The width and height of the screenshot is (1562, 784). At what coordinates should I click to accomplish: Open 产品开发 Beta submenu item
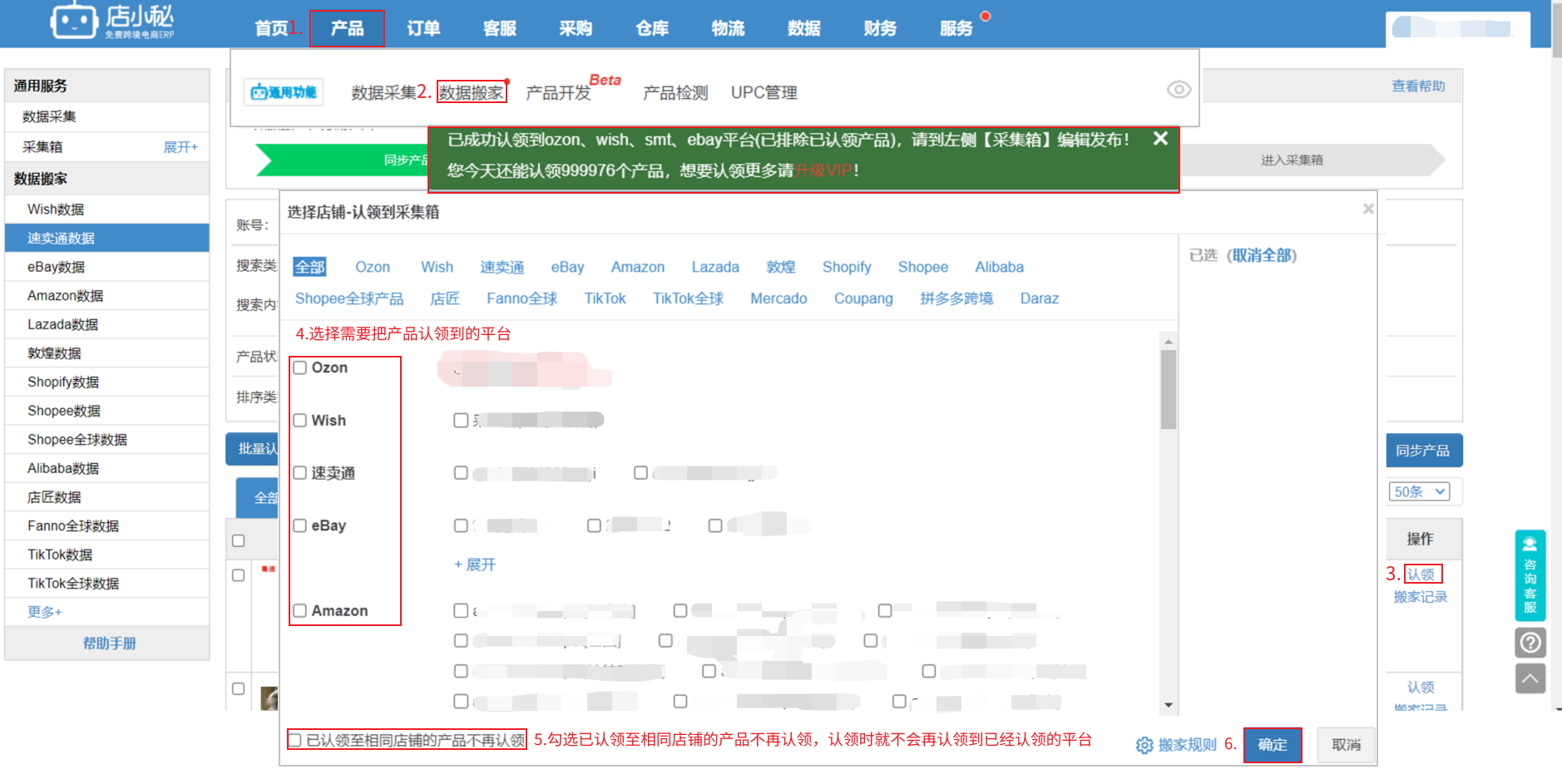click(x=558, y=92)
